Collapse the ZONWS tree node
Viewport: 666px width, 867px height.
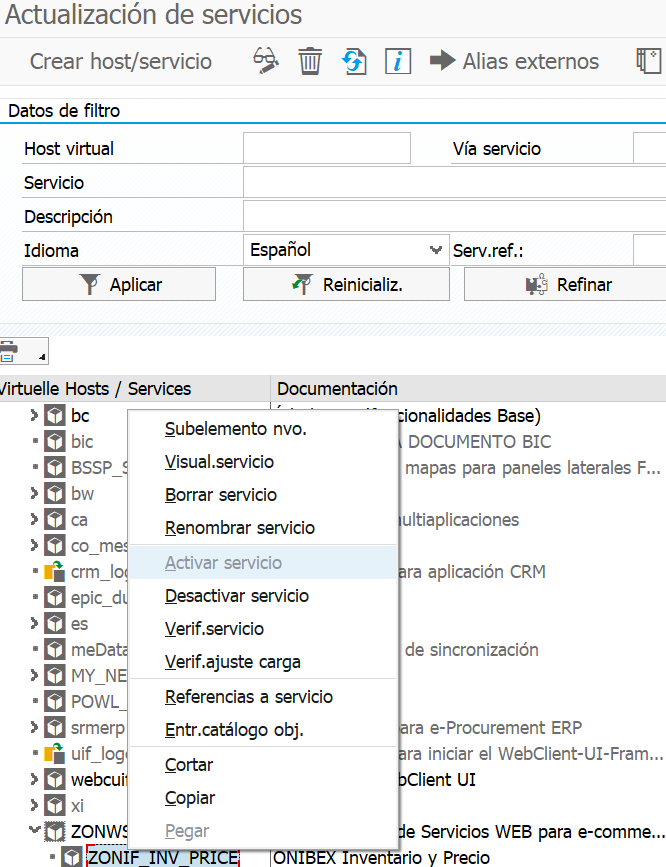tap(34, 831)
